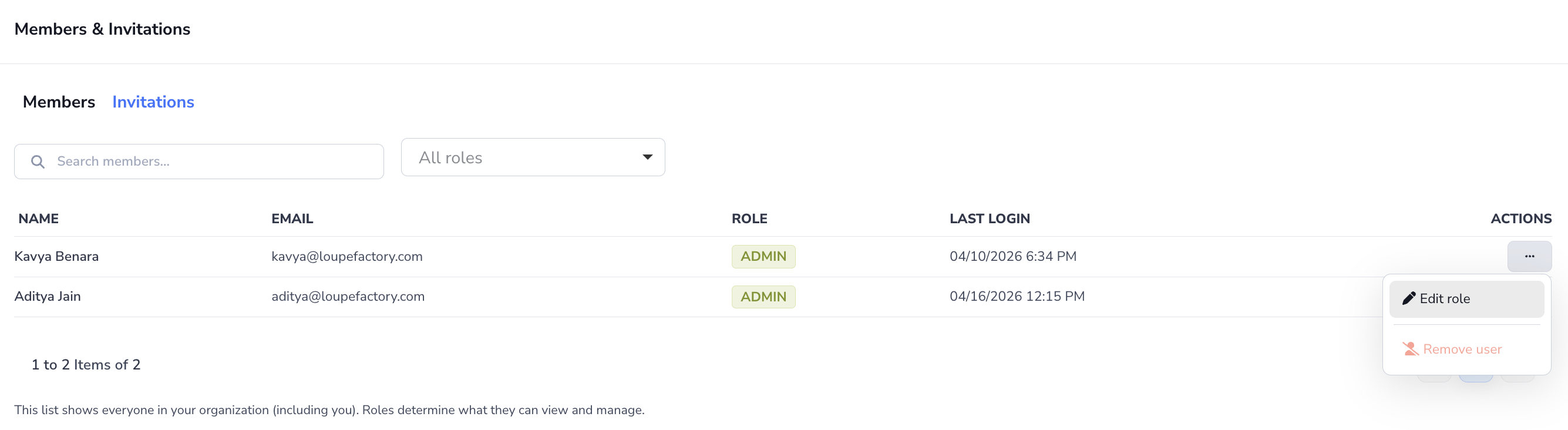Sort by the LAST LOGIN column header
Image resolution: width=1568 pixels, height=430 pixels.
point(990,219)
